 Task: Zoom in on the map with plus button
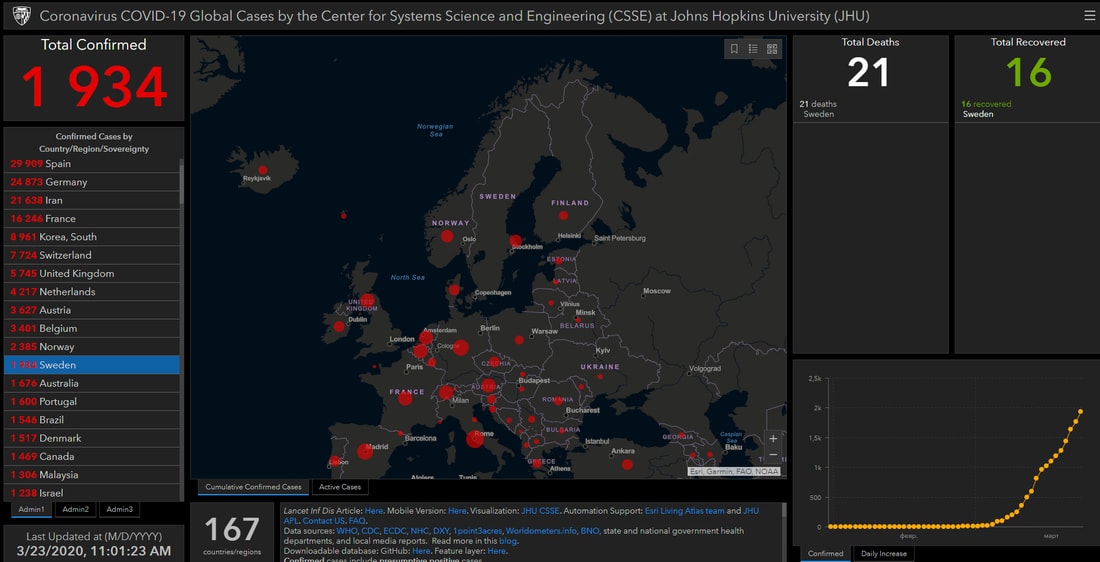(773, 439)
